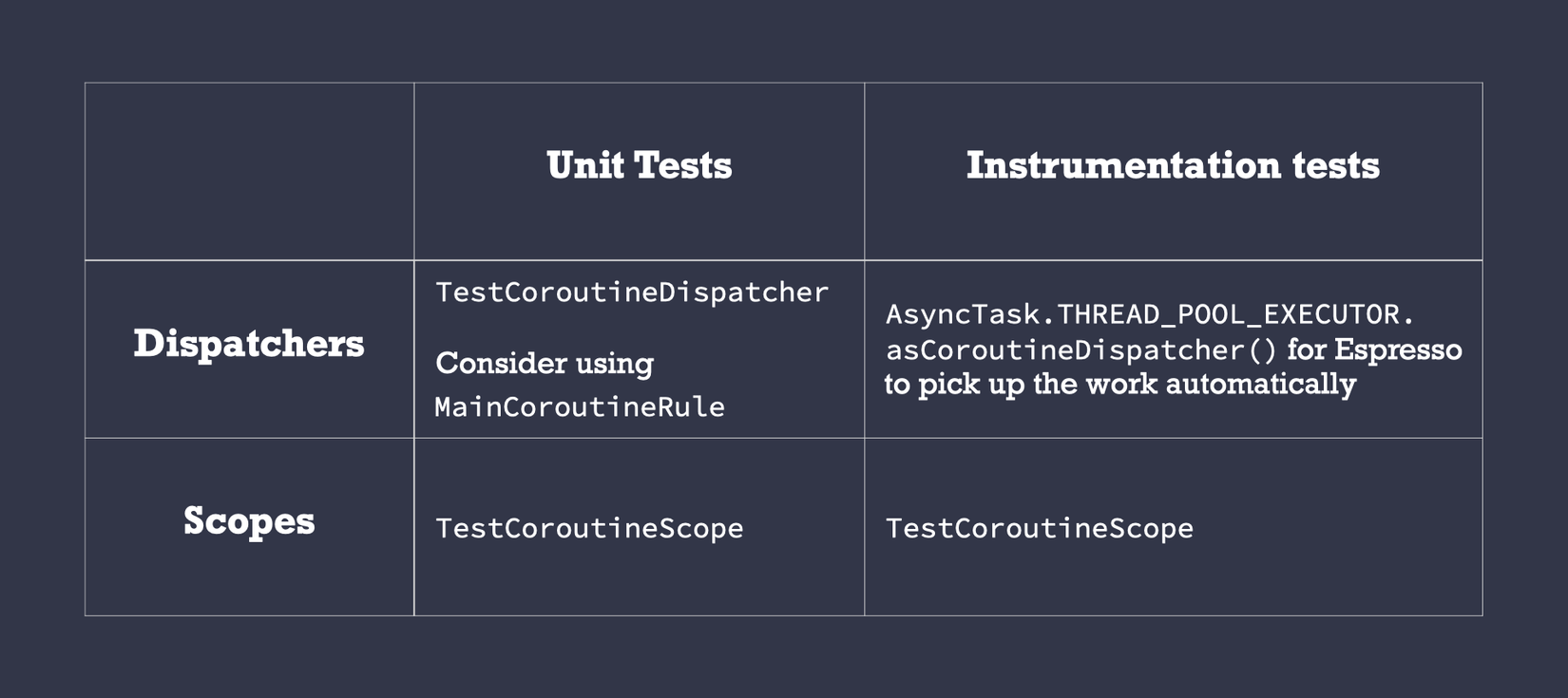The width and height of the screenshot is (1568, 698).
Task: Click the THREAD_POOL_EXECUTOR code text
Action: [1229, 314]
